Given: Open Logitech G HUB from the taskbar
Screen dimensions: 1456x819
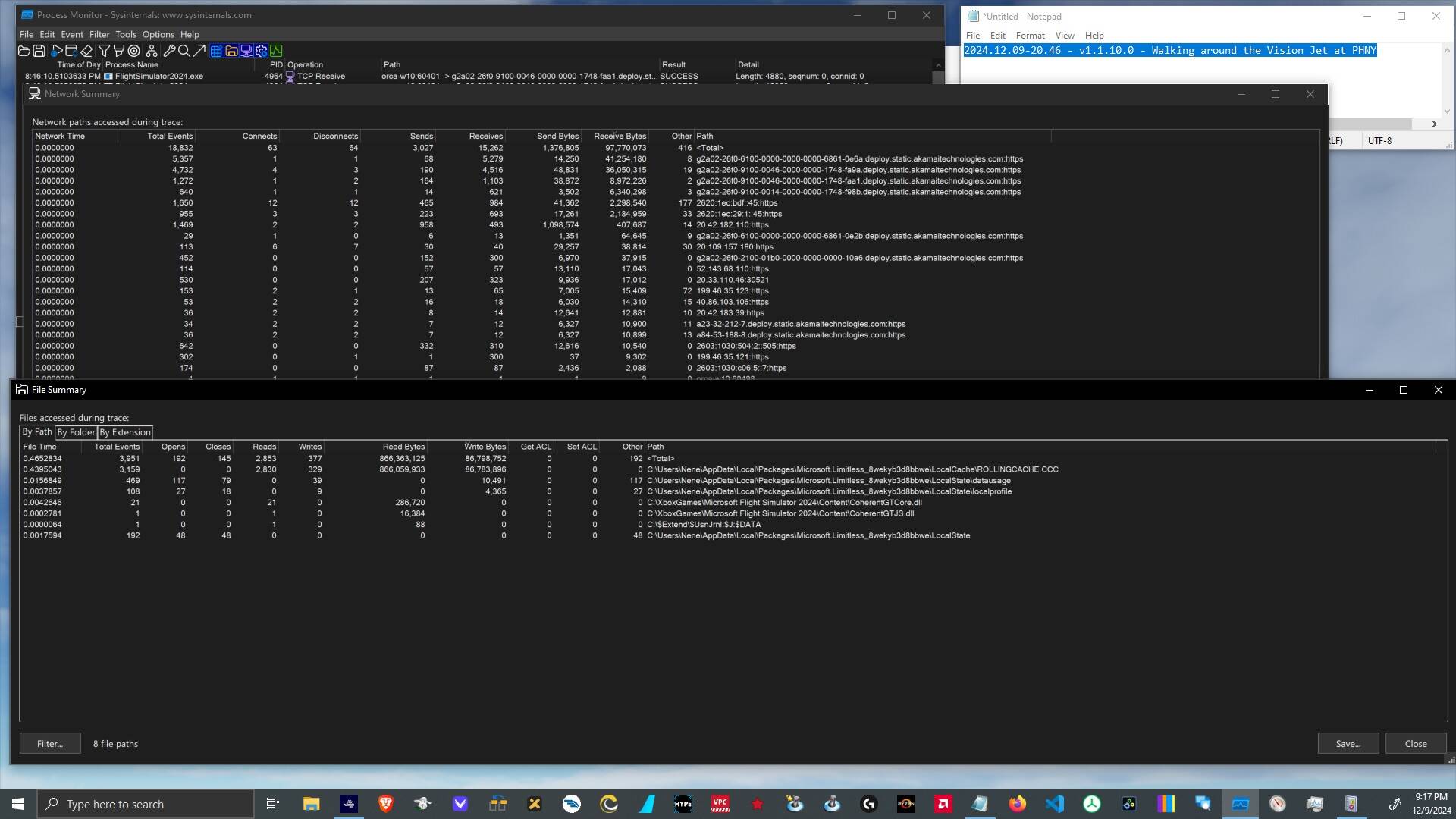Looking at the screenshot, I should [869, 804].
